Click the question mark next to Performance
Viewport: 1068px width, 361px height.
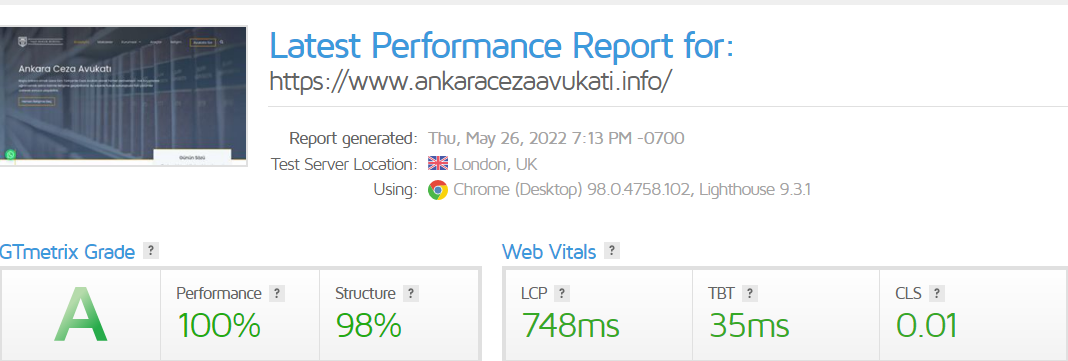[x=277, y=294]
